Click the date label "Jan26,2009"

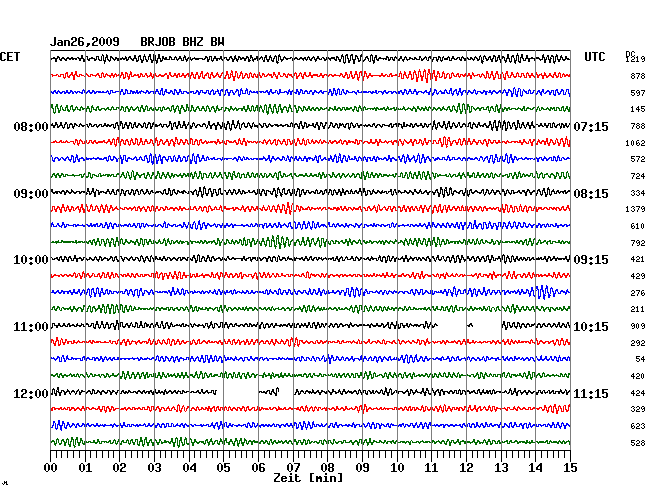click(x=85, y=42)
